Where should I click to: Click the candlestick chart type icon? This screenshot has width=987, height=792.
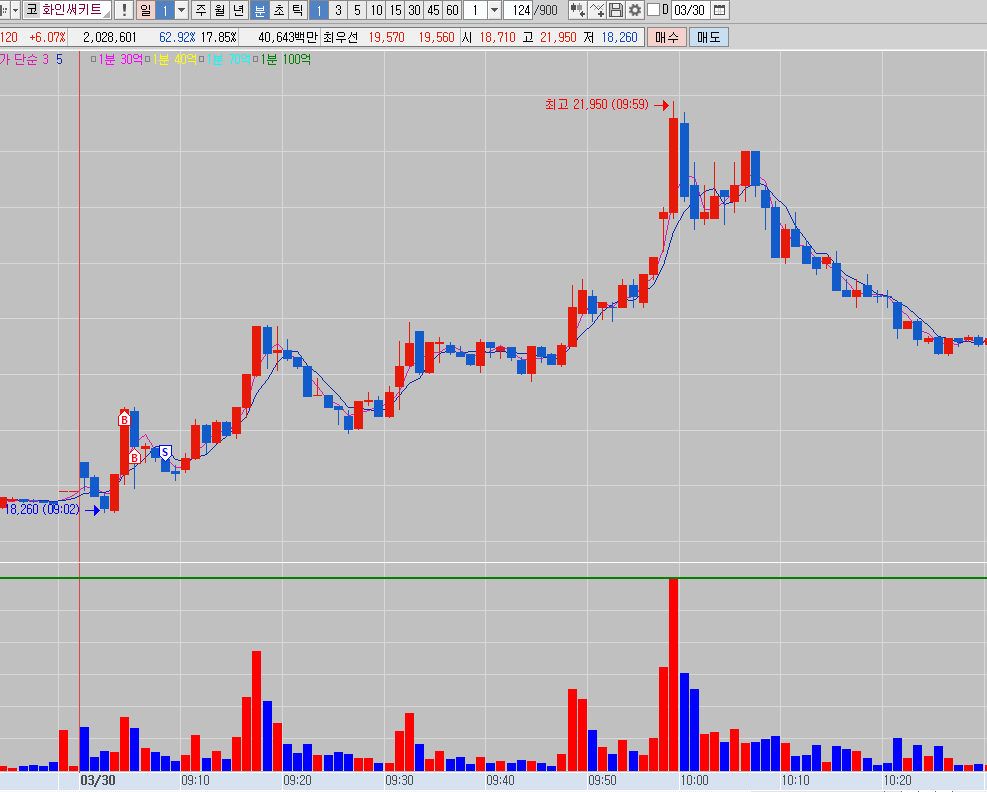(x=577, y=10)
